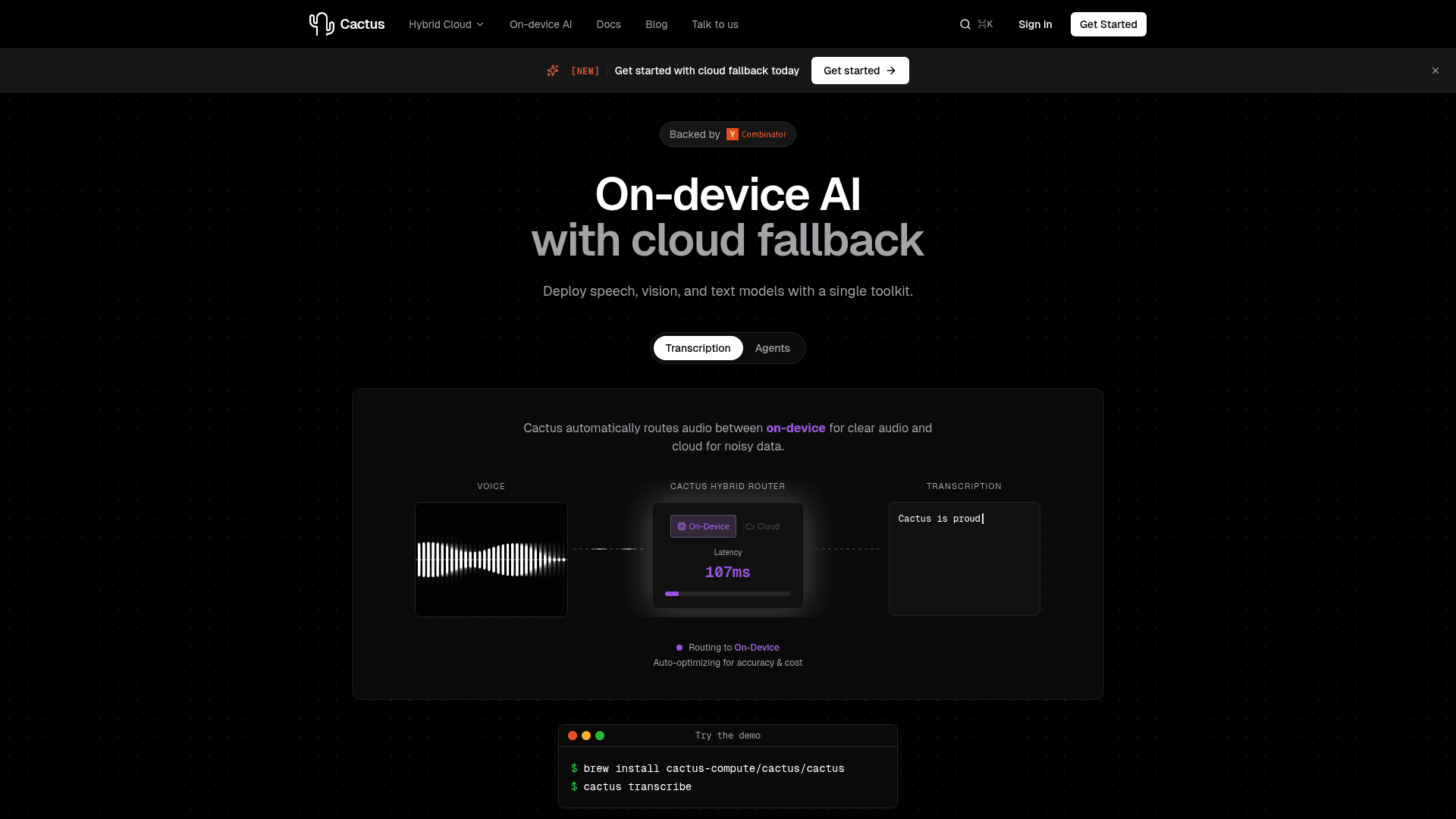Image resolution: width=1456 pixels, height=819 pixels.
Task: Click the Y Combinator logo badge
Action: pos(733,134)
